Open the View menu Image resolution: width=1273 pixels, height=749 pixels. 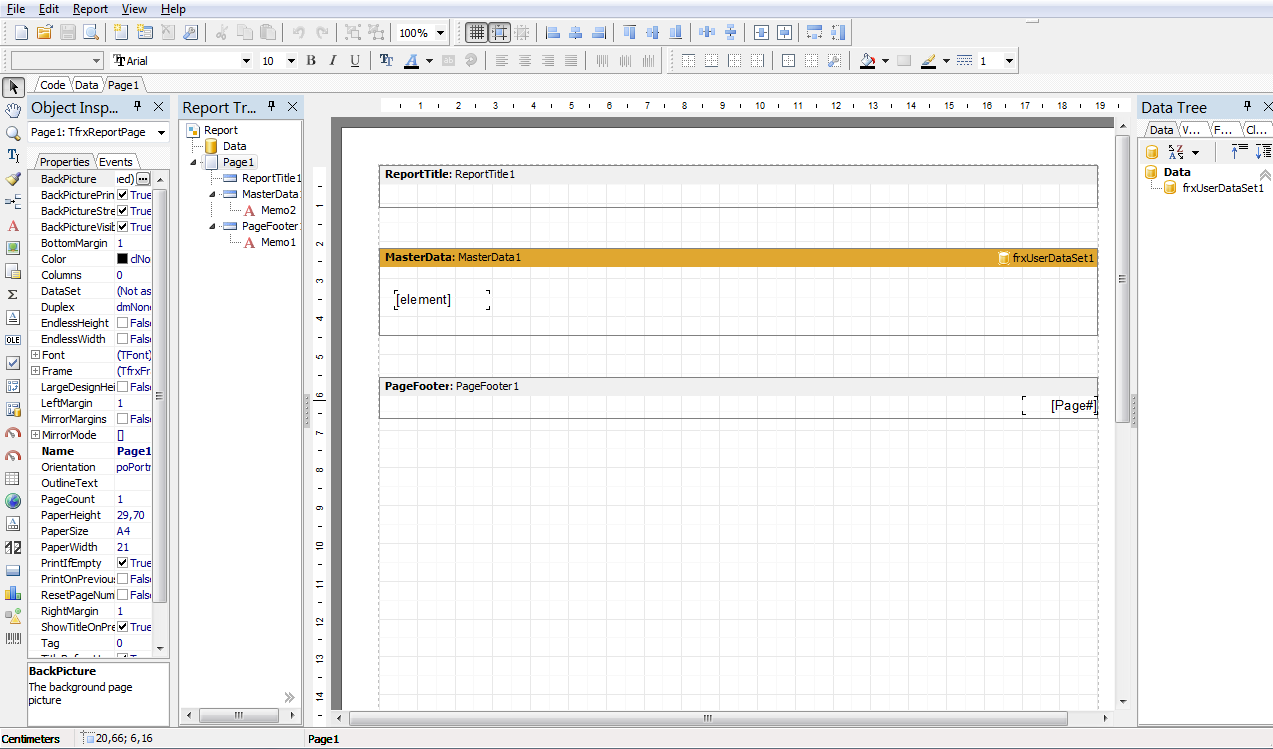pyautogui.click(x=134, y=9)
